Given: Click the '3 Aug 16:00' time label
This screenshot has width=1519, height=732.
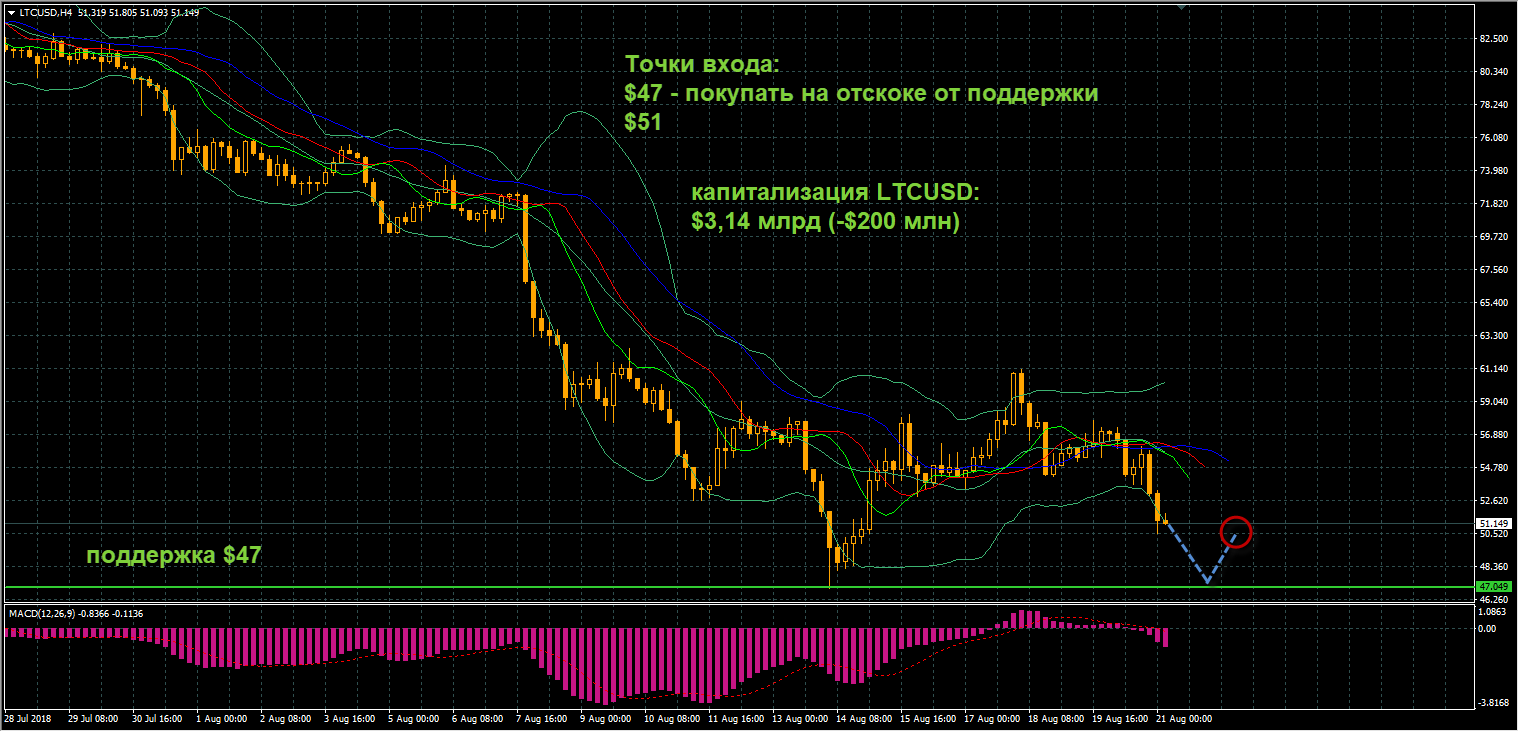Looking at the screenshot, I should coord(349,718).
